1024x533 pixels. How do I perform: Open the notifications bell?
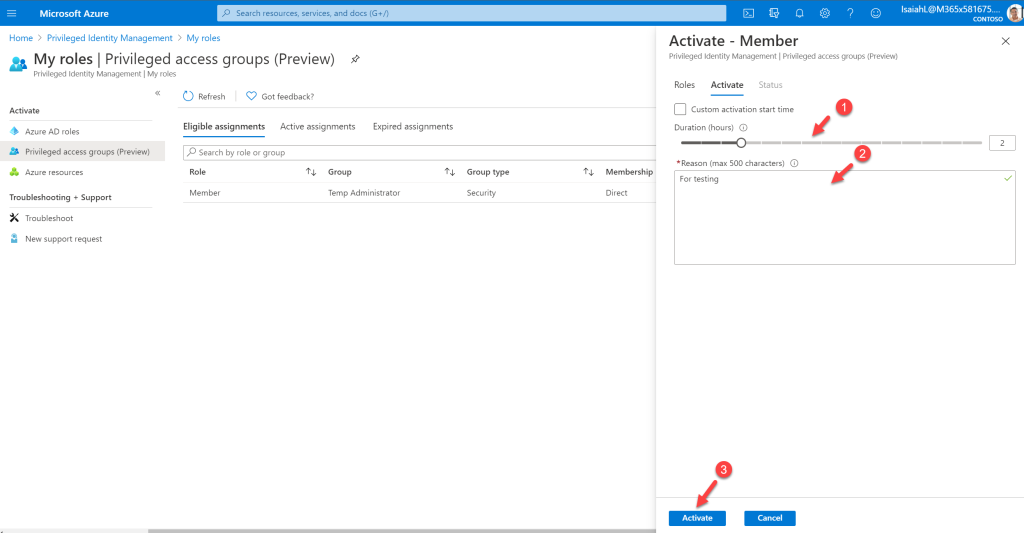(x=799, y=13)
